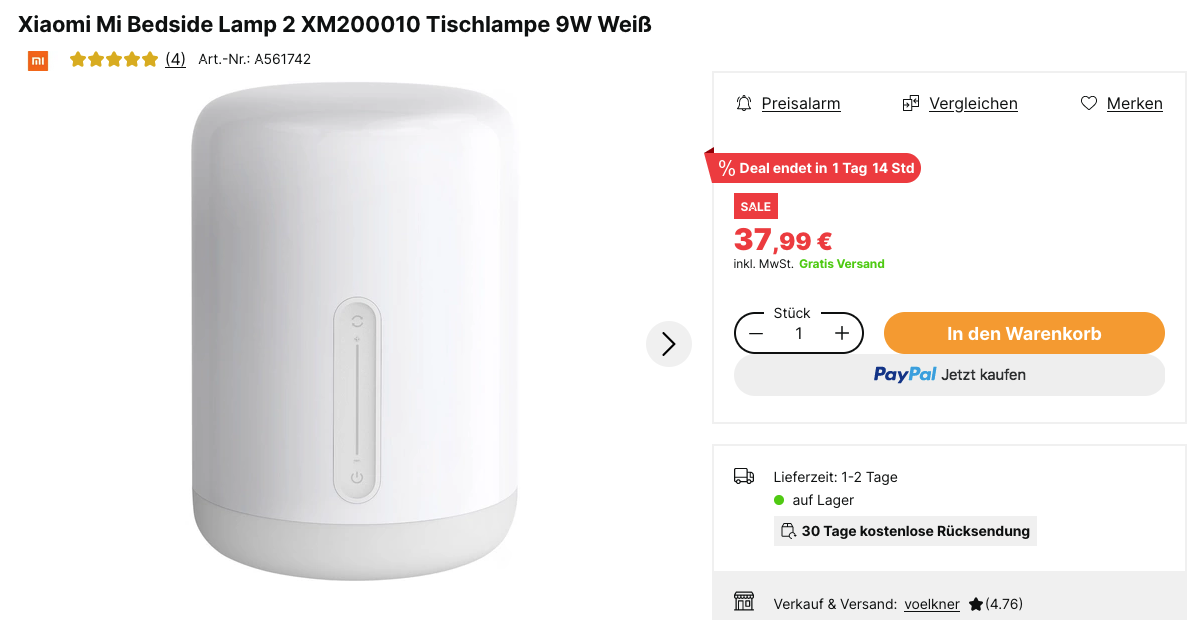The width and height of the screenshot is (1202, 620).
Task: Click the delivery truck icon
Action: click(x=744, y=477)
